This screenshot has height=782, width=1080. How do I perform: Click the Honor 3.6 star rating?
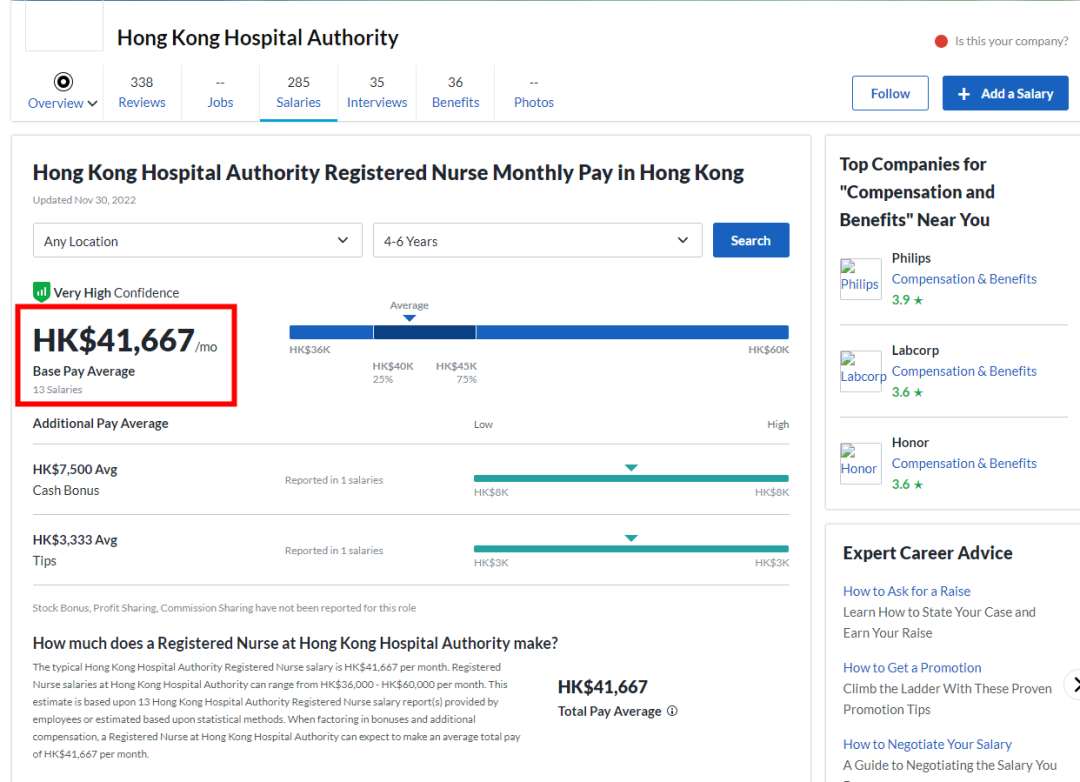907,484
